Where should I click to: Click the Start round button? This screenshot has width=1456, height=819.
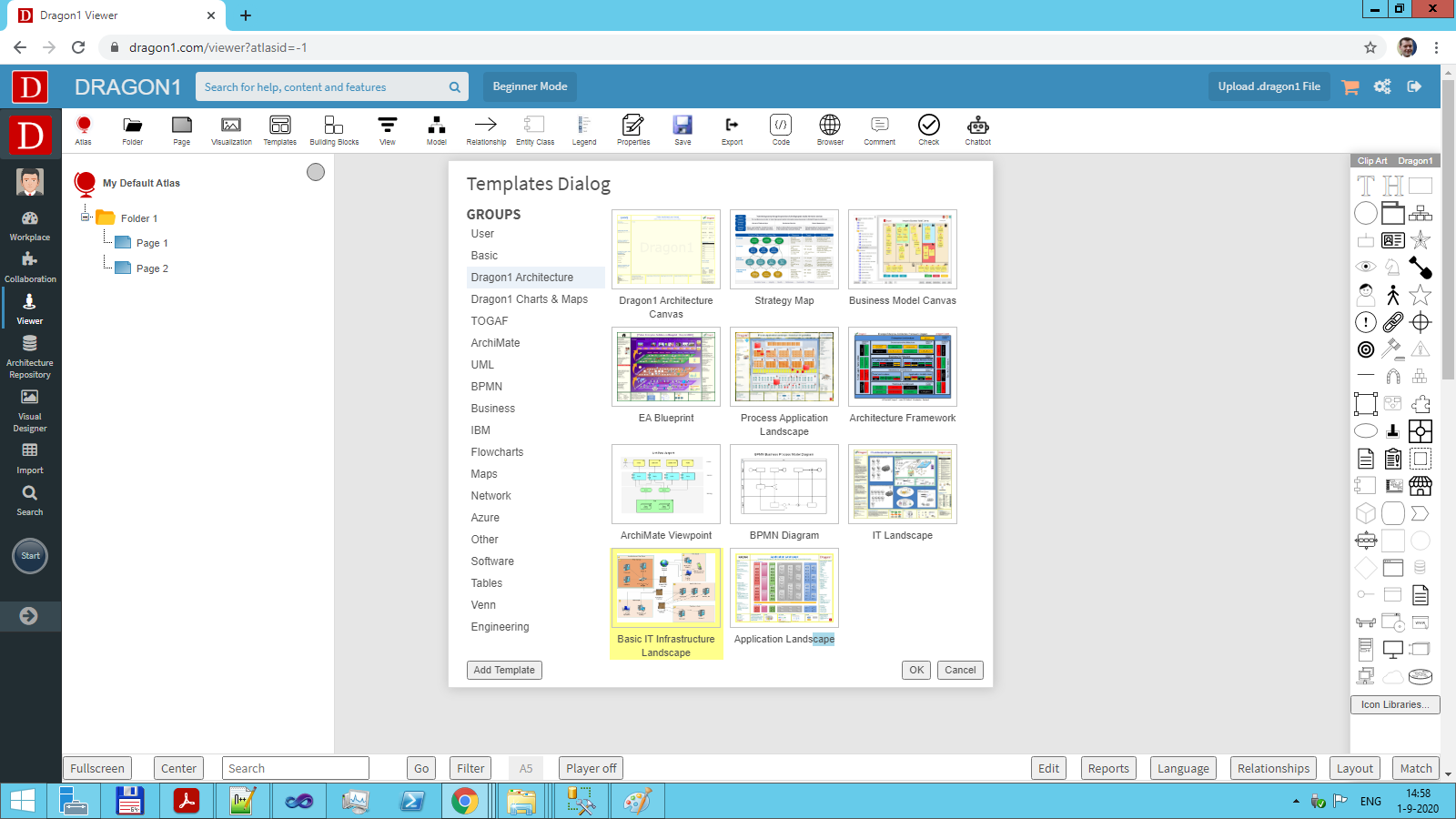pos(30,556)
